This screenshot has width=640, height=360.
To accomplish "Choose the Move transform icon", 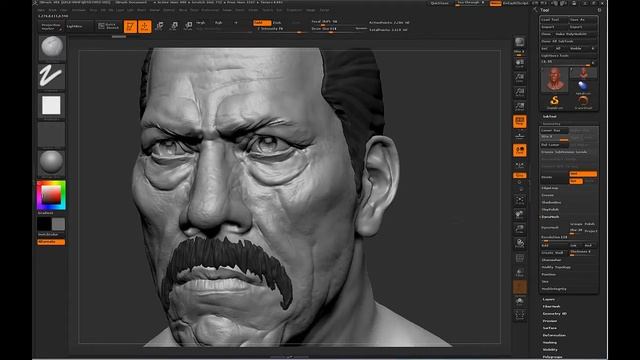I will click(x=160, y=26).
